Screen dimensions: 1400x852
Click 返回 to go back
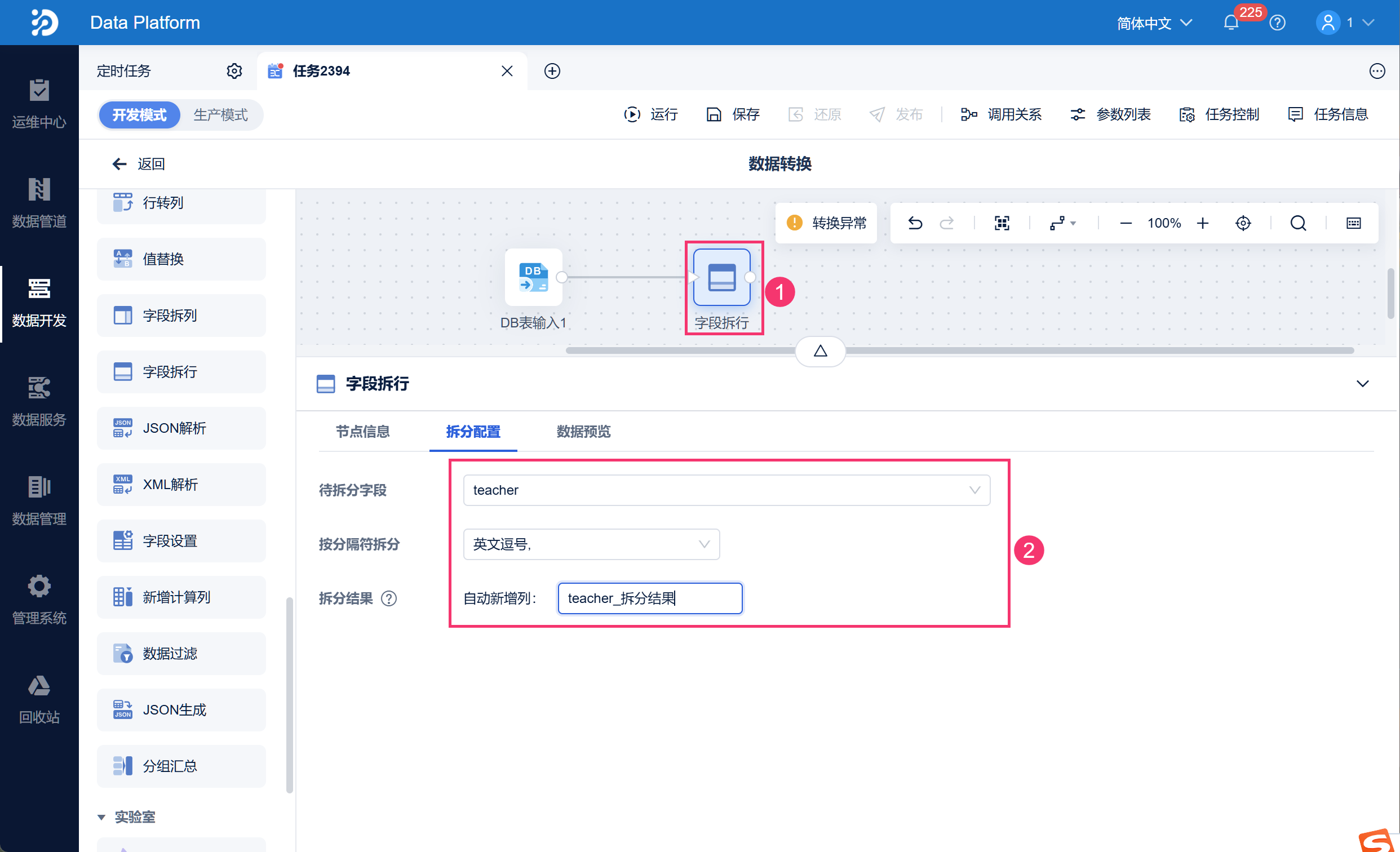[139, 164]
